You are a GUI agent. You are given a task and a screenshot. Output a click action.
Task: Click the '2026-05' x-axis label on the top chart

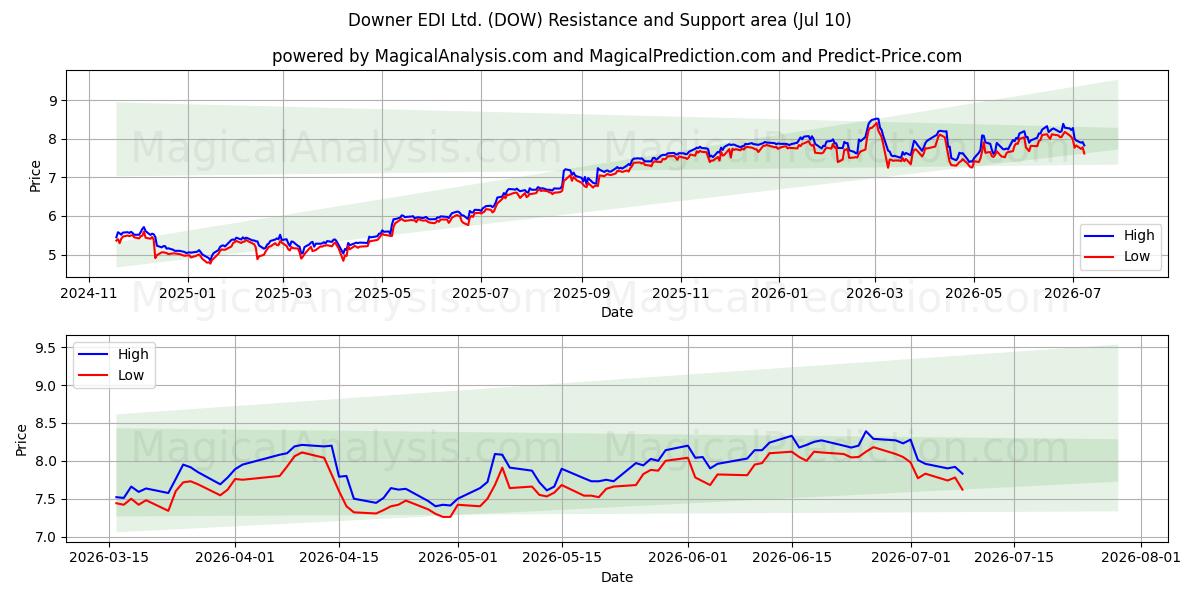click(x=974, y=294)
